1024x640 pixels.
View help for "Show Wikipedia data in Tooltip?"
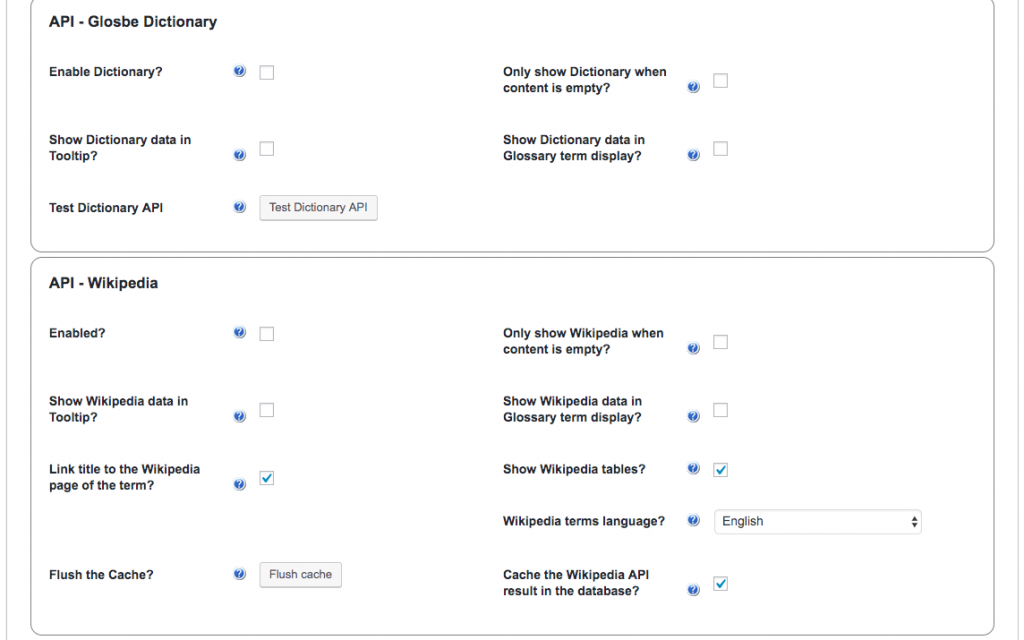point(239,416)
